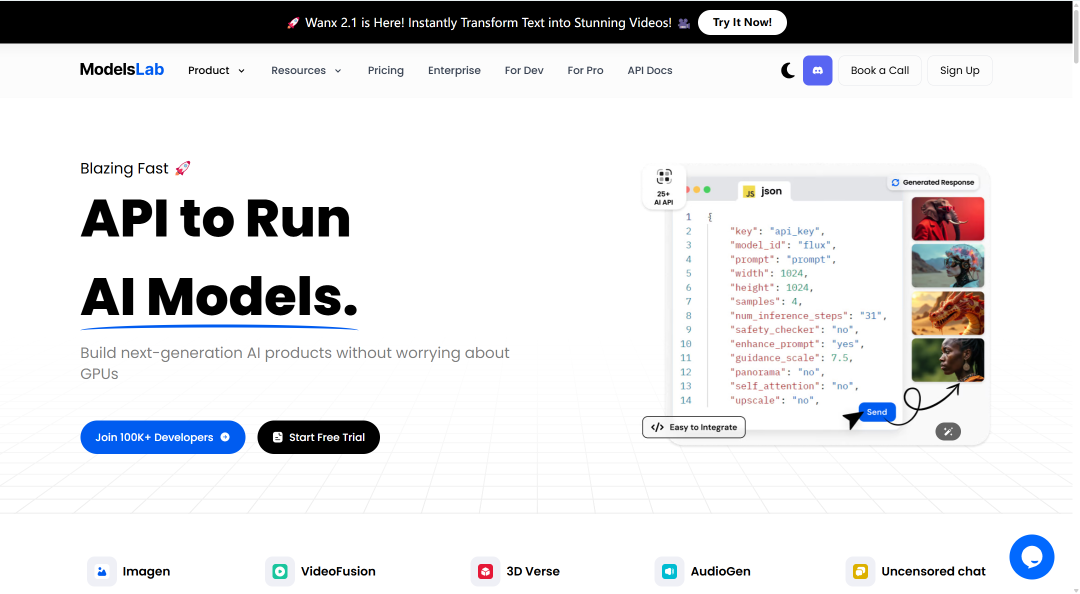
Task: Click the Send button in code demo
Action: pos(877,412)
